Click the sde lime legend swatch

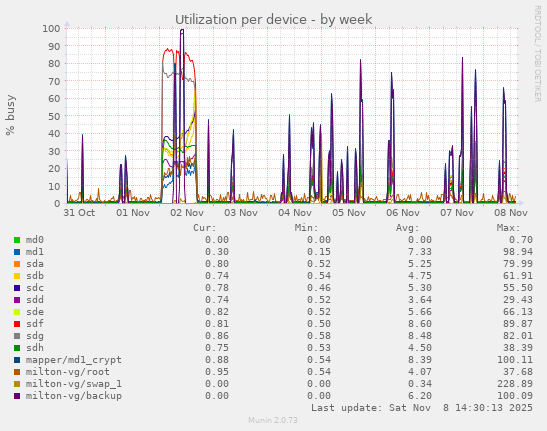coord(17,312)
